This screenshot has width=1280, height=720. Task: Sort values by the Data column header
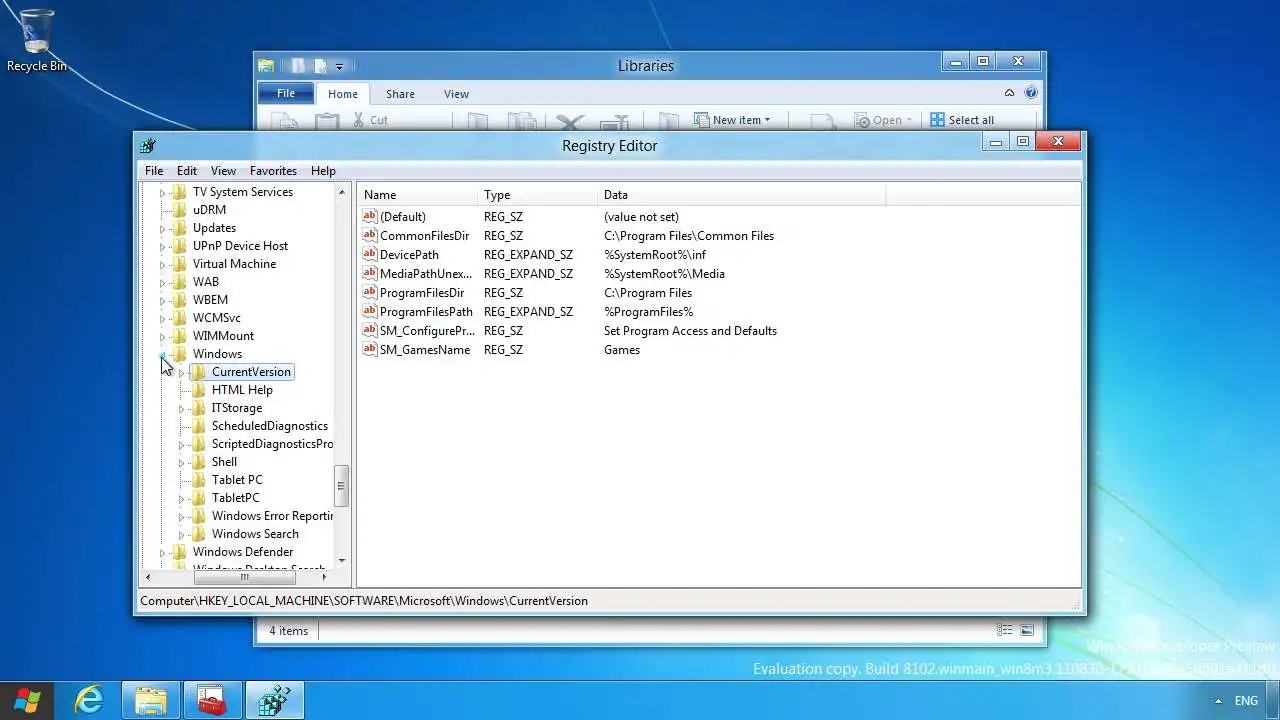[742, 195]
